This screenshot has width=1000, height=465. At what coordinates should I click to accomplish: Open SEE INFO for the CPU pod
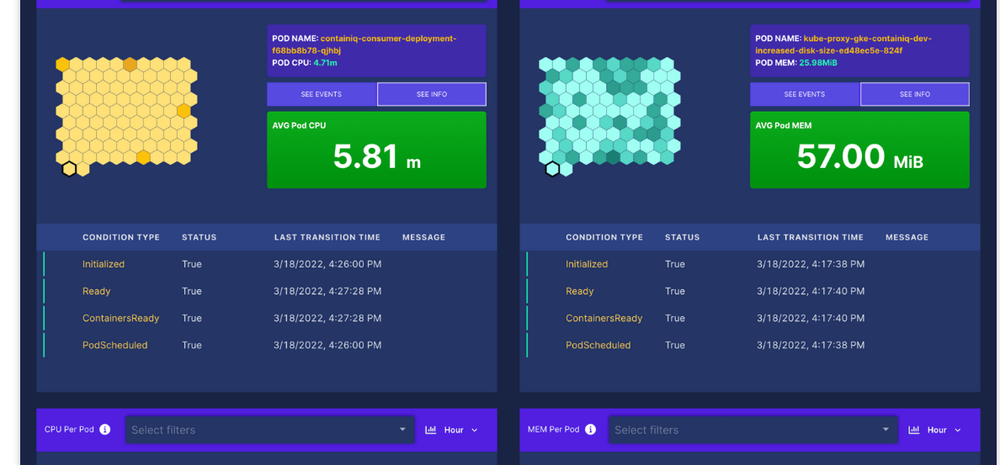[x=432, y=94]
